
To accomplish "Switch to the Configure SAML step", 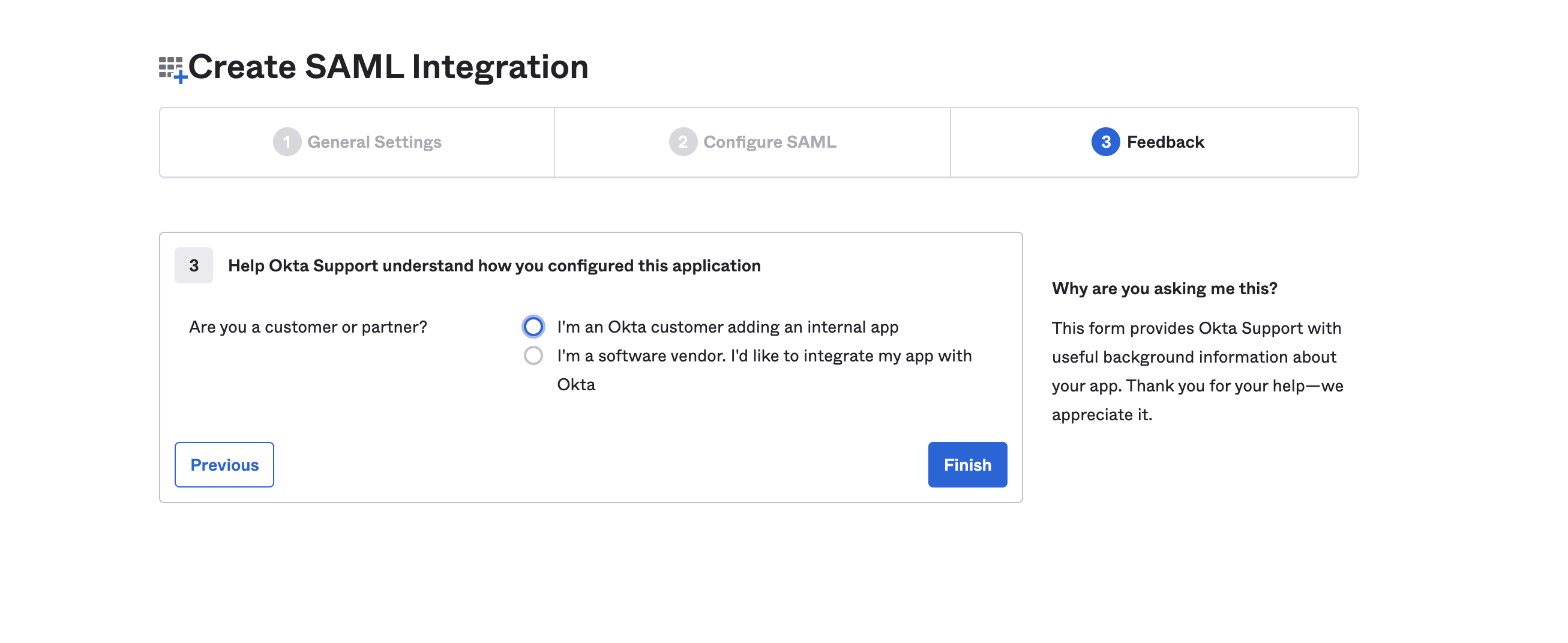I will click(x=769, y=142).
